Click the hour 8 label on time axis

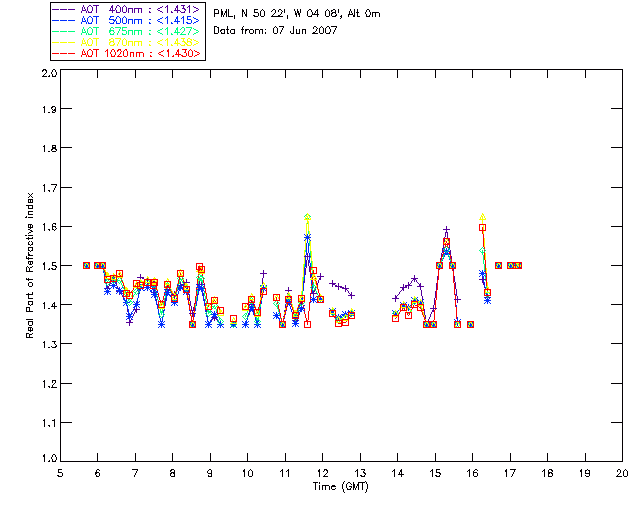coord(173,473)
